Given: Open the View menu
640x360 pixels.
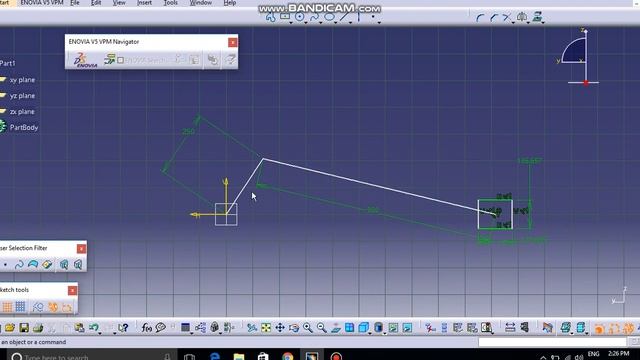Looking at the screenshot, I should tap(119, 3).
